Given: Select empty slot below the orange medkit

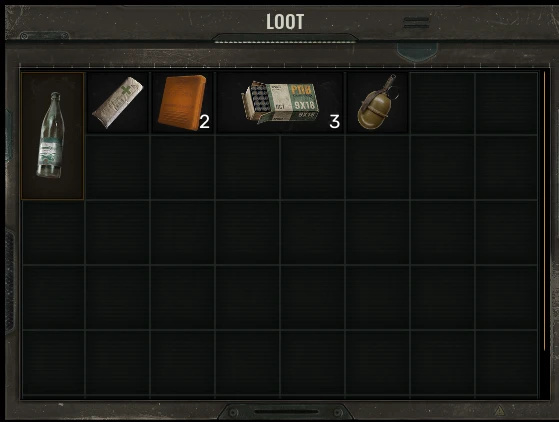Looking at the screenshot, I should click(x=183, y=168).
